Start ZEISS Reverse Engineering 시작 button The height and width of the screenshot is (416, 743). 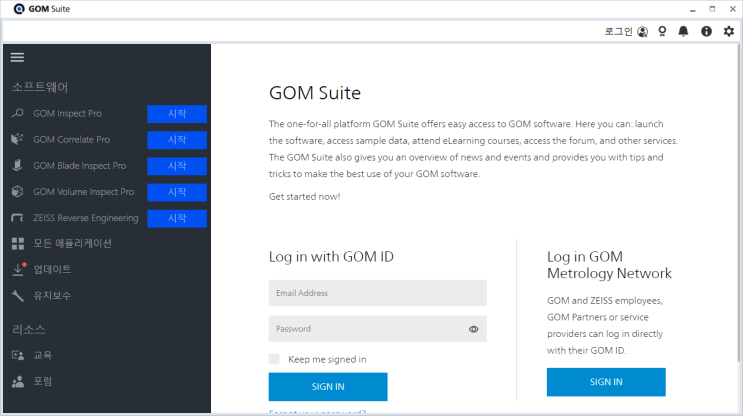pos(177,218)
